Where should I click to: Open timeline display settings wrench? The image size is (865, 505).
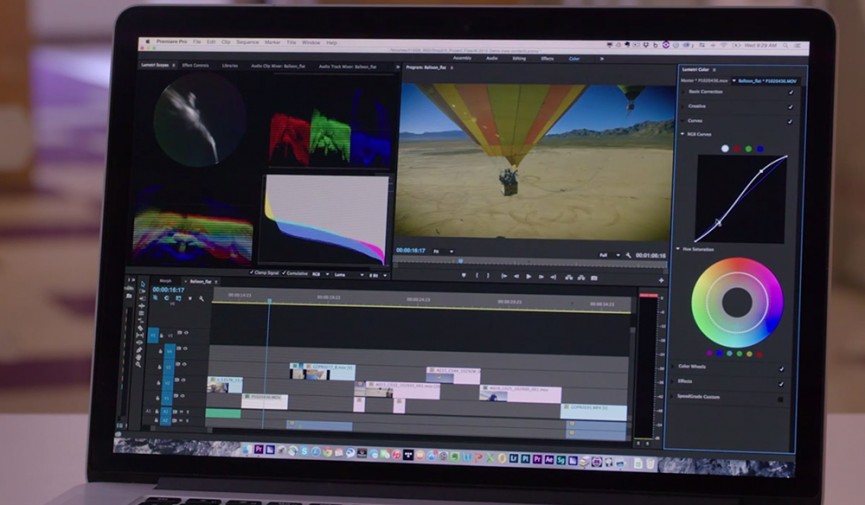201,299
